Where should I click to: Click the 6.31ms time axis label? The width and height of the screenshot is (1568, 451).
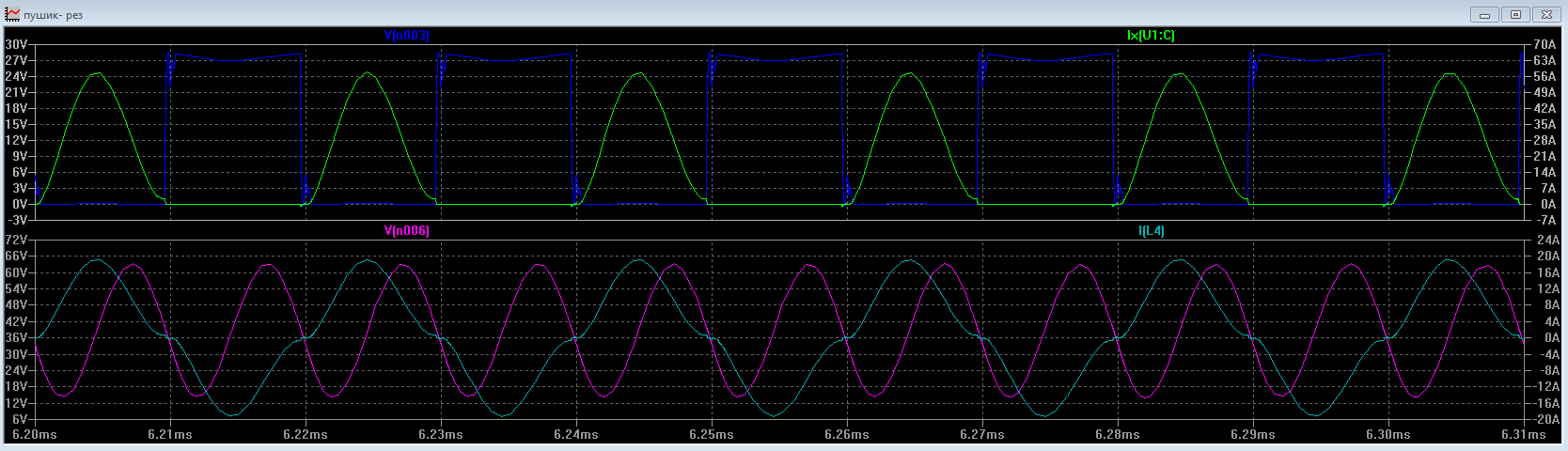pyautogui.click(x=1524, y=434)
